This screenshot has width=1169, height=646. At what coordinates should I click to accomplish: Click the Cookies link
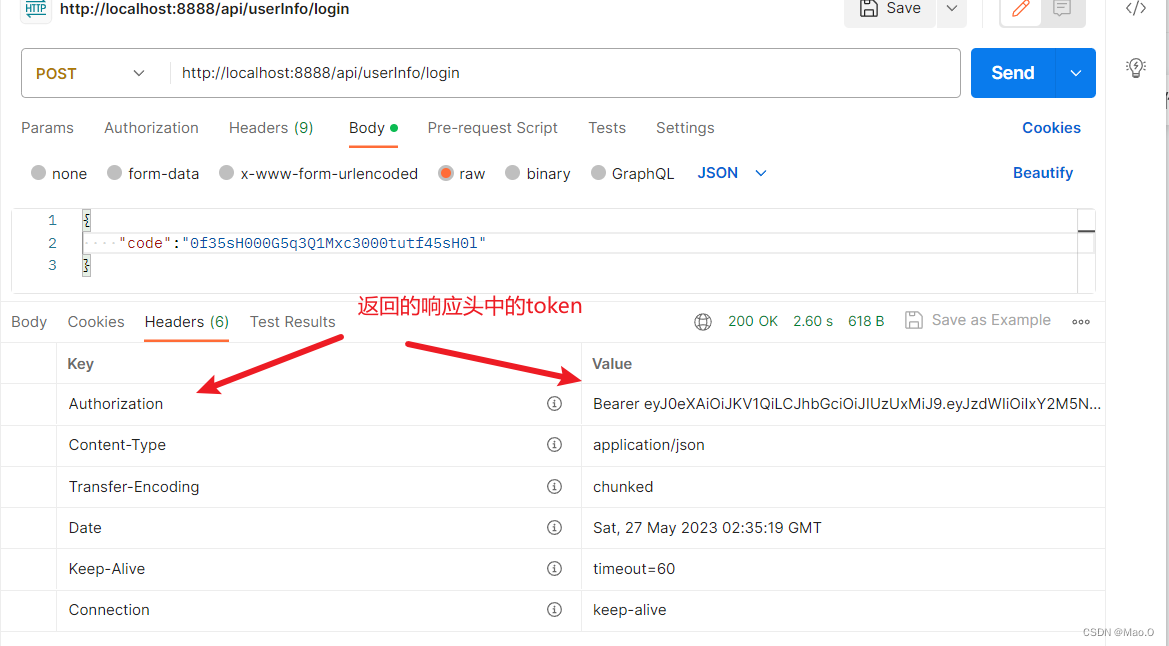pos(1051,128)
